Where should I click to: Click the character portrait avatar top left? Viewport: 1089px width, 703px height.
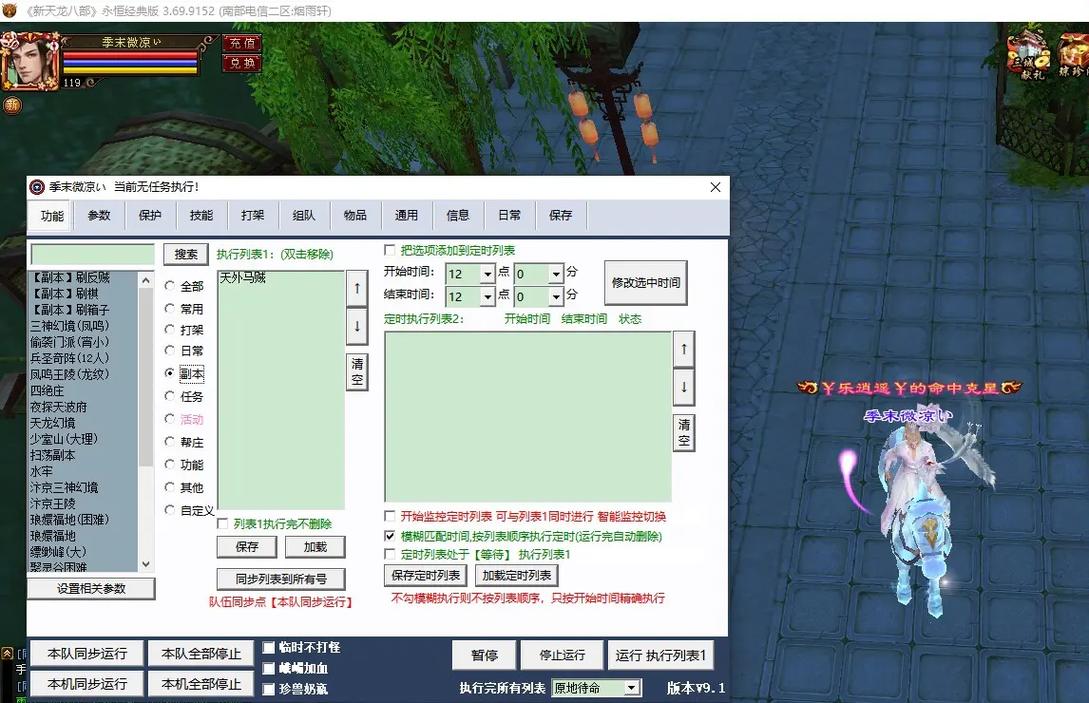28,60
